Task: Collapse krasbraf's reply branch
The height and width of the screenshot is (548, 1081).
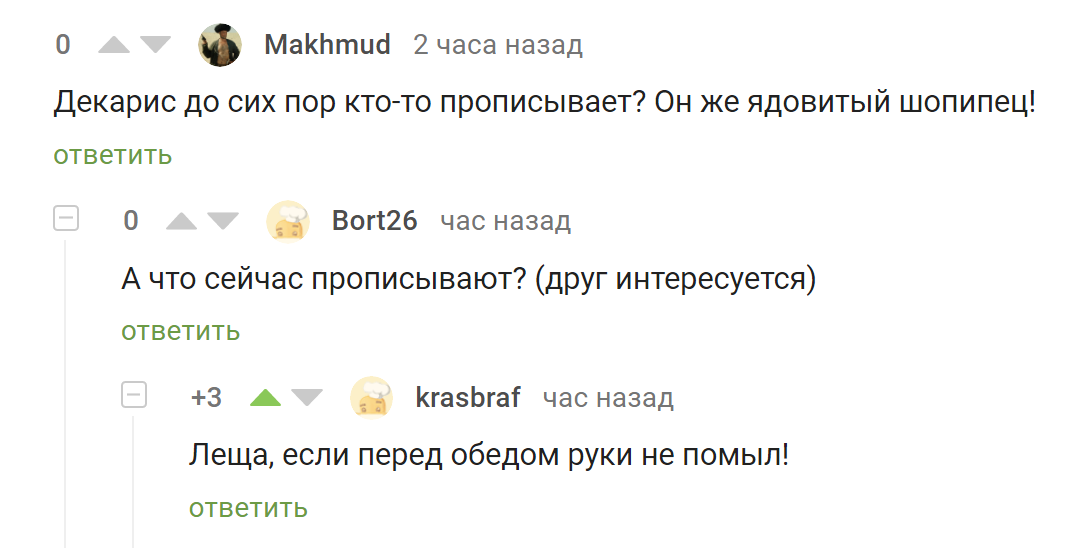Action: click(134, 395)
